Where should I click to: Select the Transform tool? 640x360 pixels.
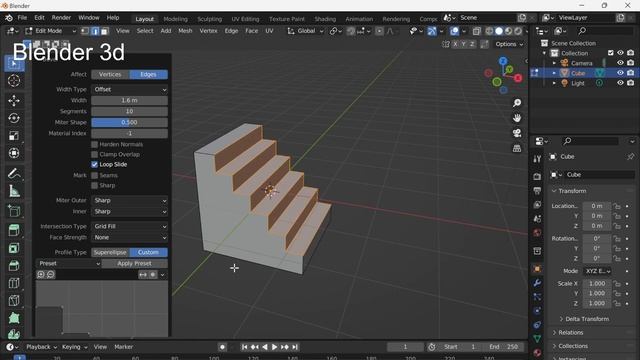(14, 153)
